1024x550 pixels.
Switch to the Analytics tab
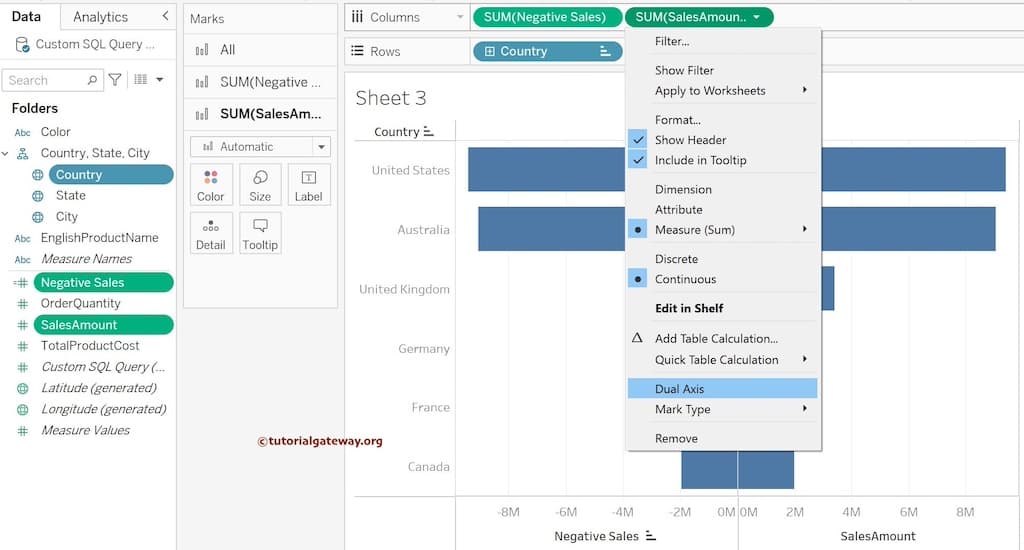[100, 17]
